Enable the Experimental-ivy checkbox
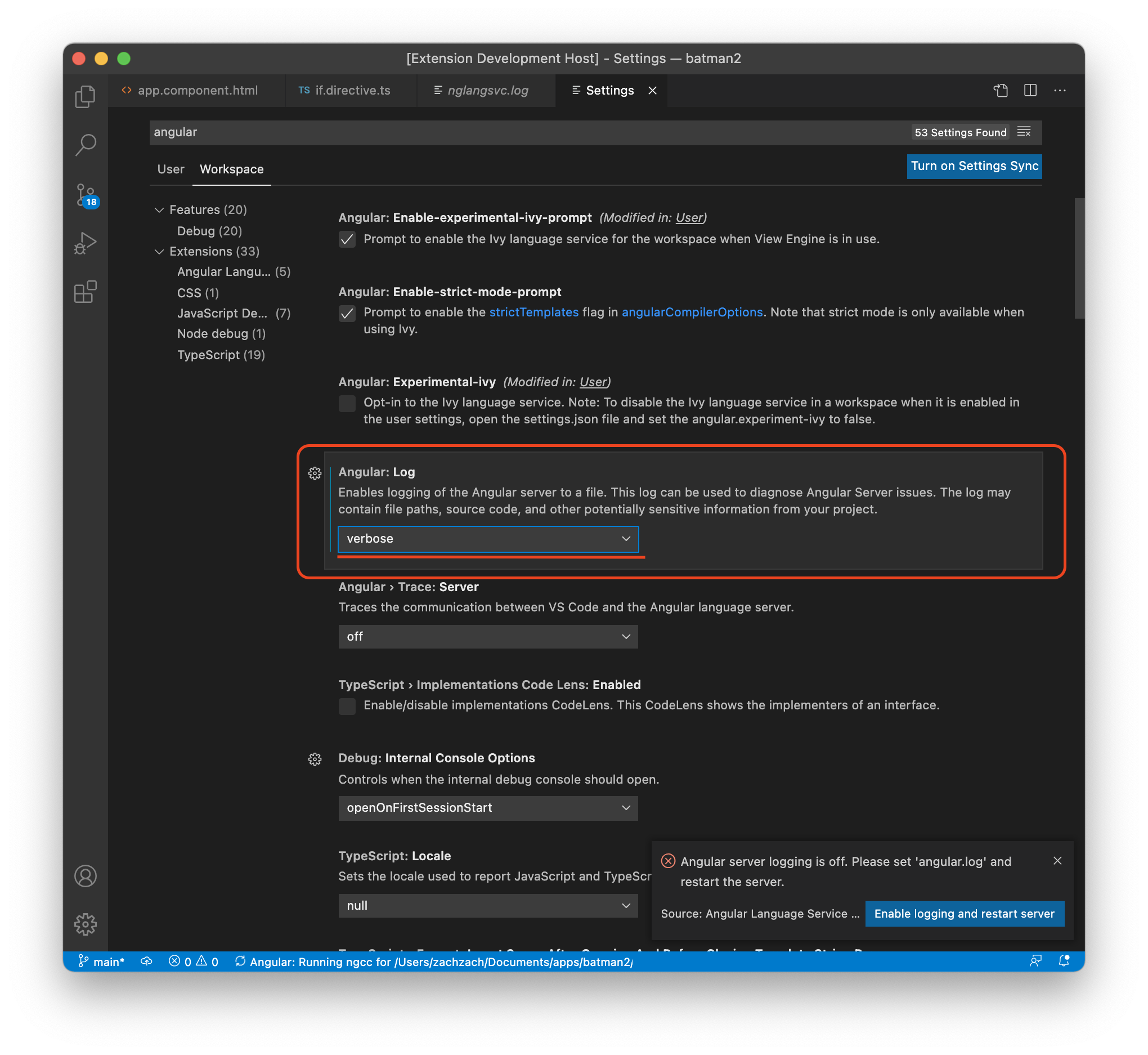The width and height of the screenshot is (1148, 1055). tap(347, 404)
